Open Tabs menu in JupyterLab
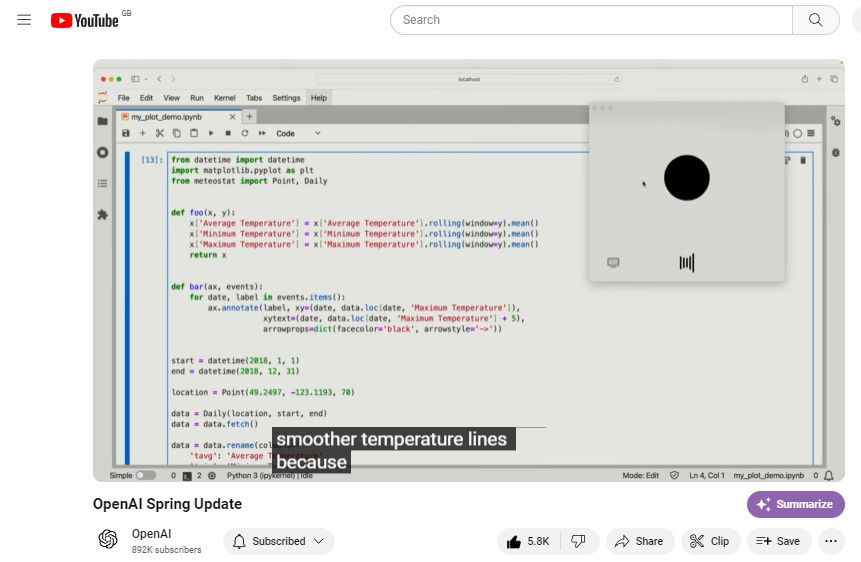 tap(254, 98)
